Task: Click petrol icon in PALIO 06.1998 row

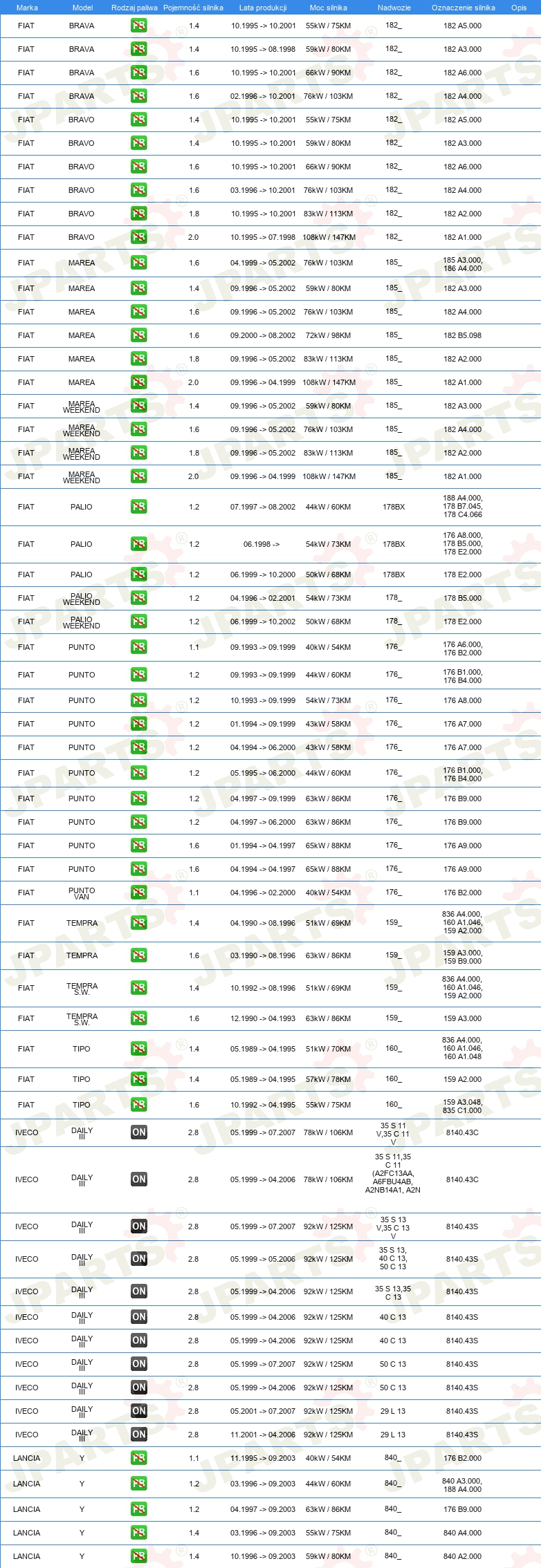Action: click(x=138, y=544)
